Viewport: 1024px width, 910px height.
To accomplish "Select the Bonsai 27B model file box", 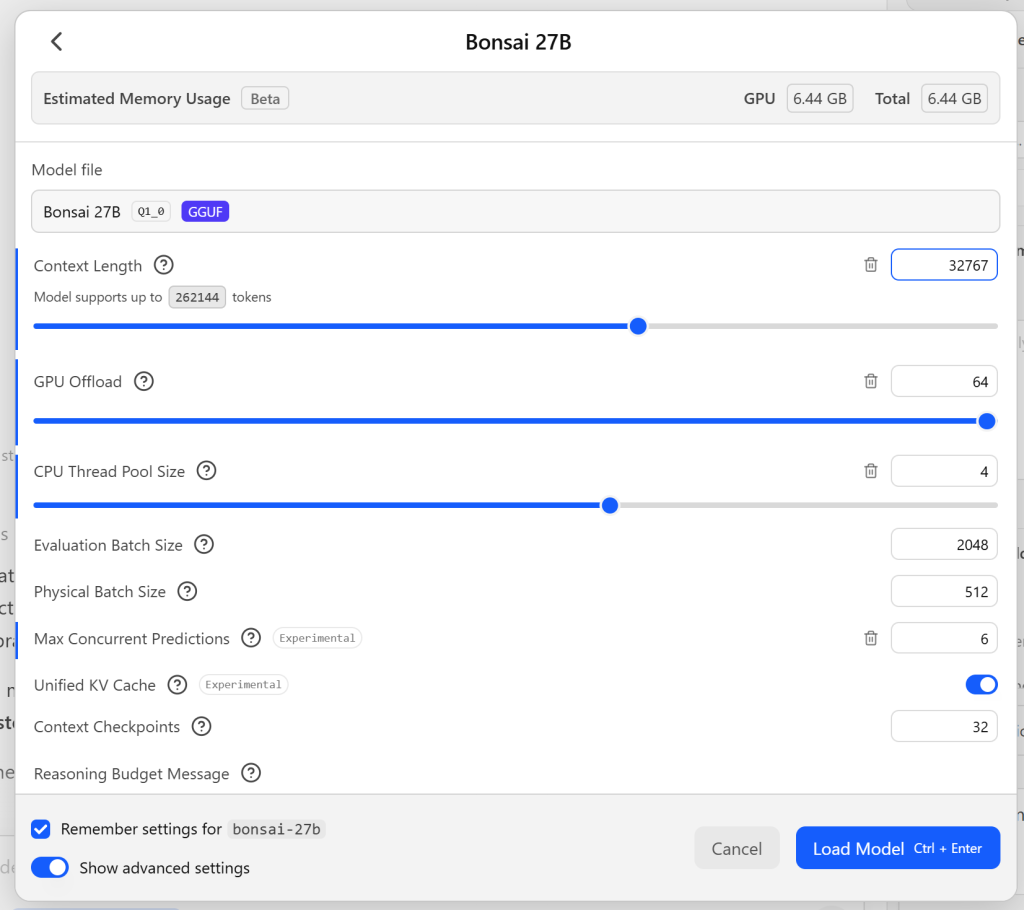I will (x=515, y=212).
